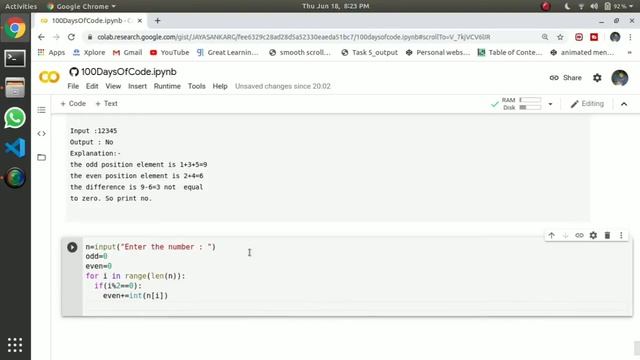640x360 pixels.
Task: Open cell more-actions menu
Action: 621,236
